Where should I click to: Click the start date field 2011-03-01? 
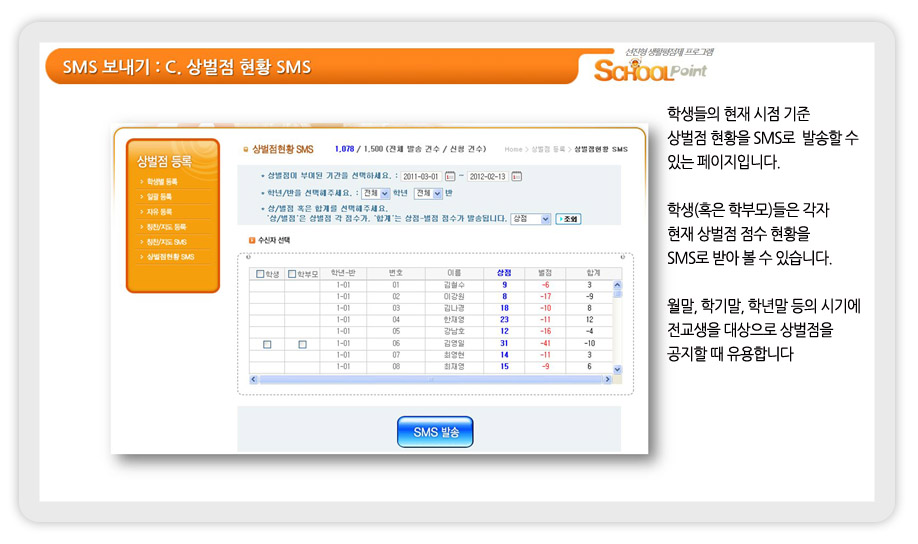(x=421, y=176)
